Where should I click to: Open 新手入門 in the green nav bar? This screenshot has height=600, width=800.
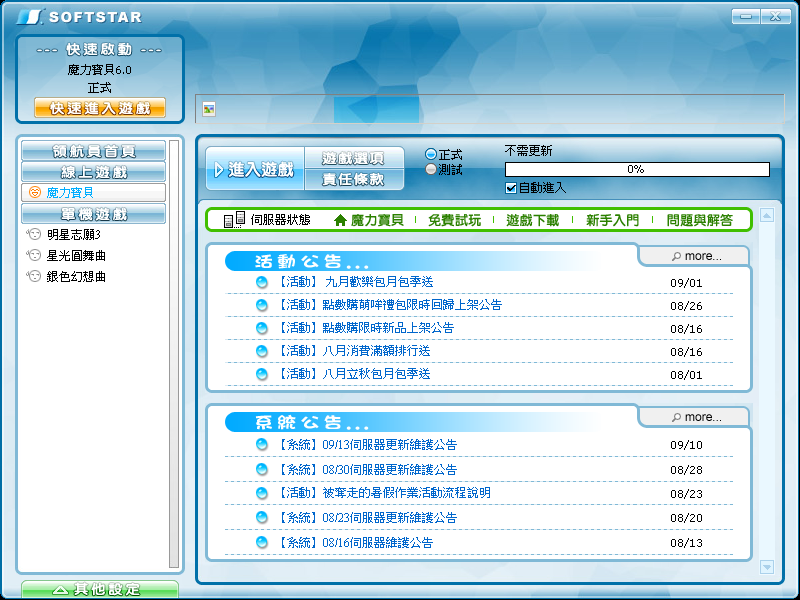click(x=612, y=220)
